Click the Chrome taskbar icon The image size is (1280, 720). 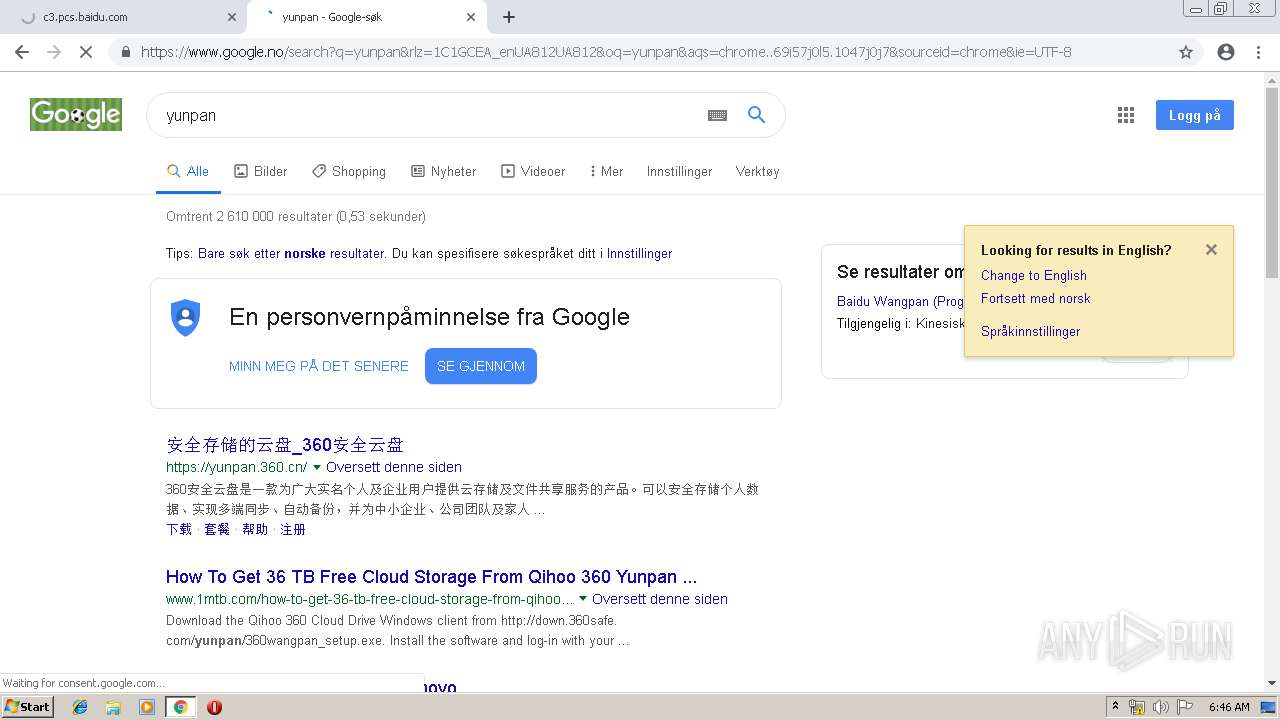pos(180,707)
